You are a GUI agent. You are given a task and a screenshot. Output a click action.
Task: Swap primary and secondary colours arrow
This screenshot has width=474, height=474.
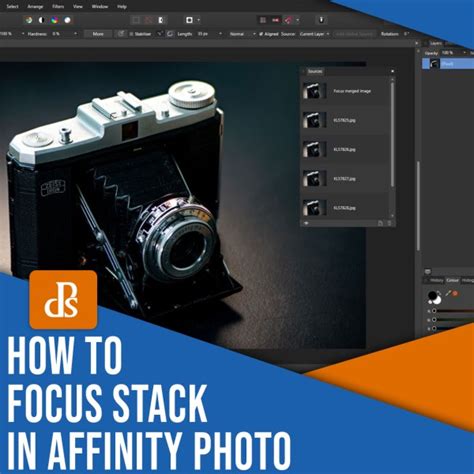tap(439, 293)
